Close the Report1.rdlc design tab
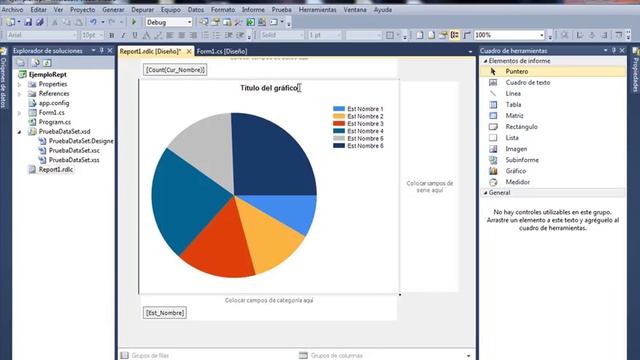640x360 pixels. pyautogui.click(x=189, y=51)
